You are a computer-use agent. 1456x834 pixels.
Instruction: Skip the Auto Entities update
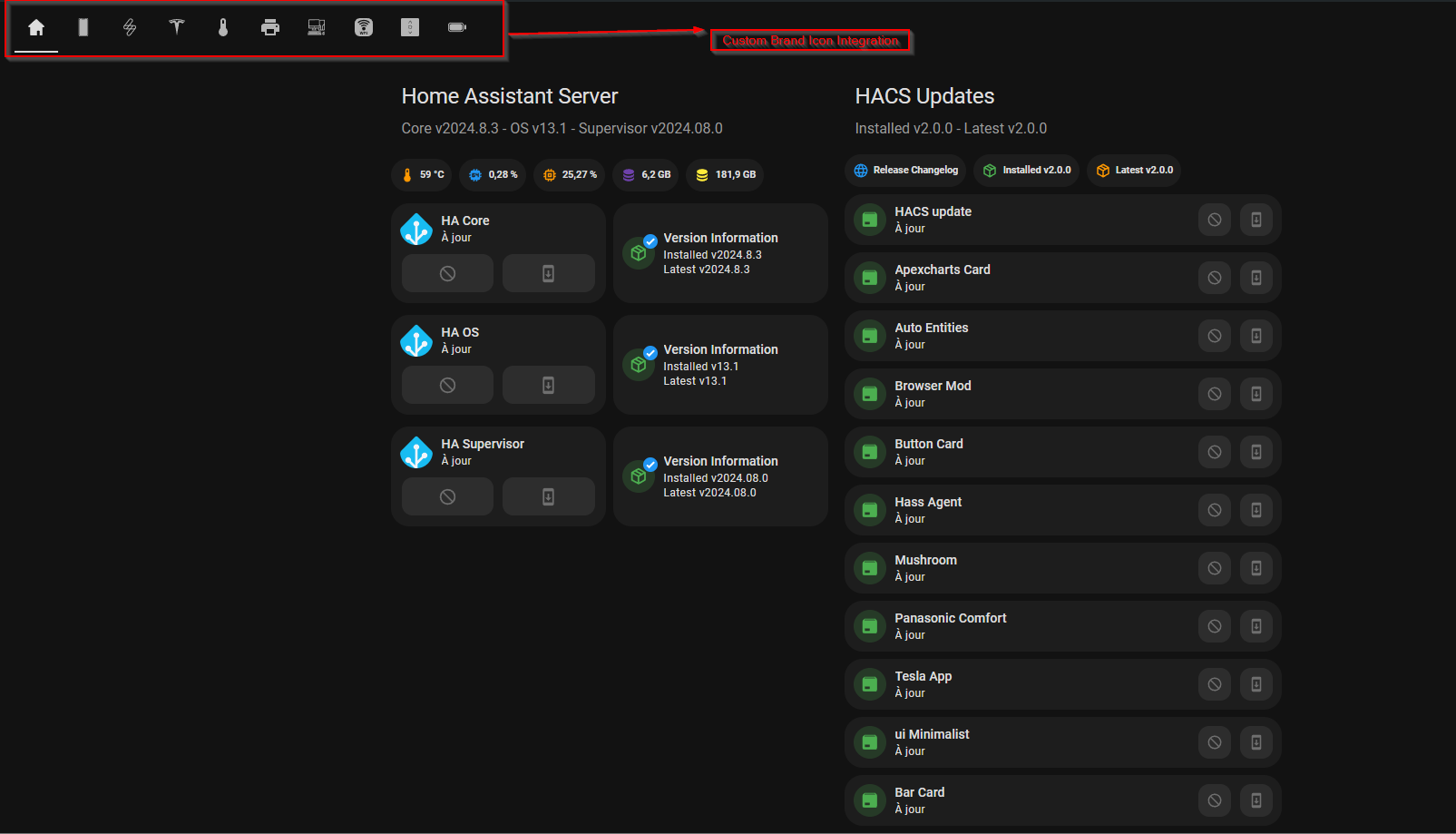pyautogui.click(x=1214, y=336)
